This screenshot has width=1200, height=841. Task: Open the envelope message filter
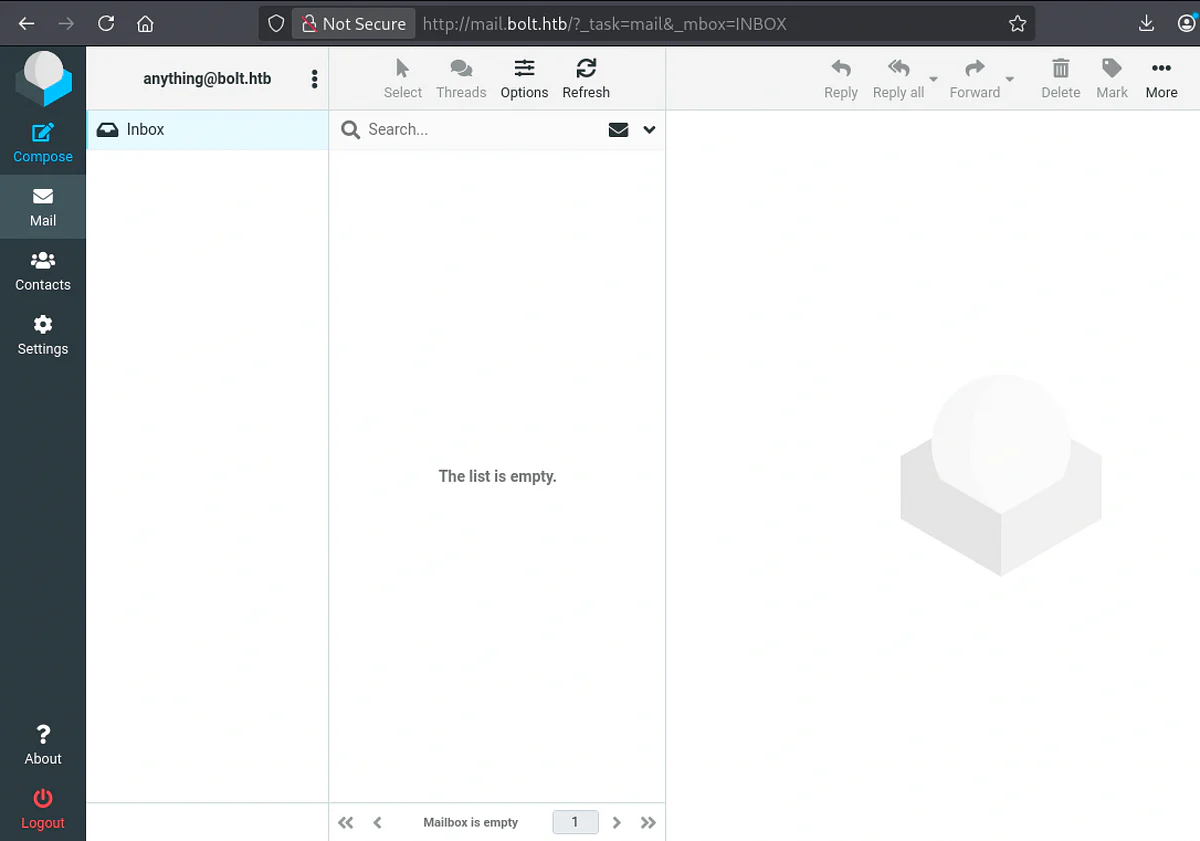pos(619,129)
